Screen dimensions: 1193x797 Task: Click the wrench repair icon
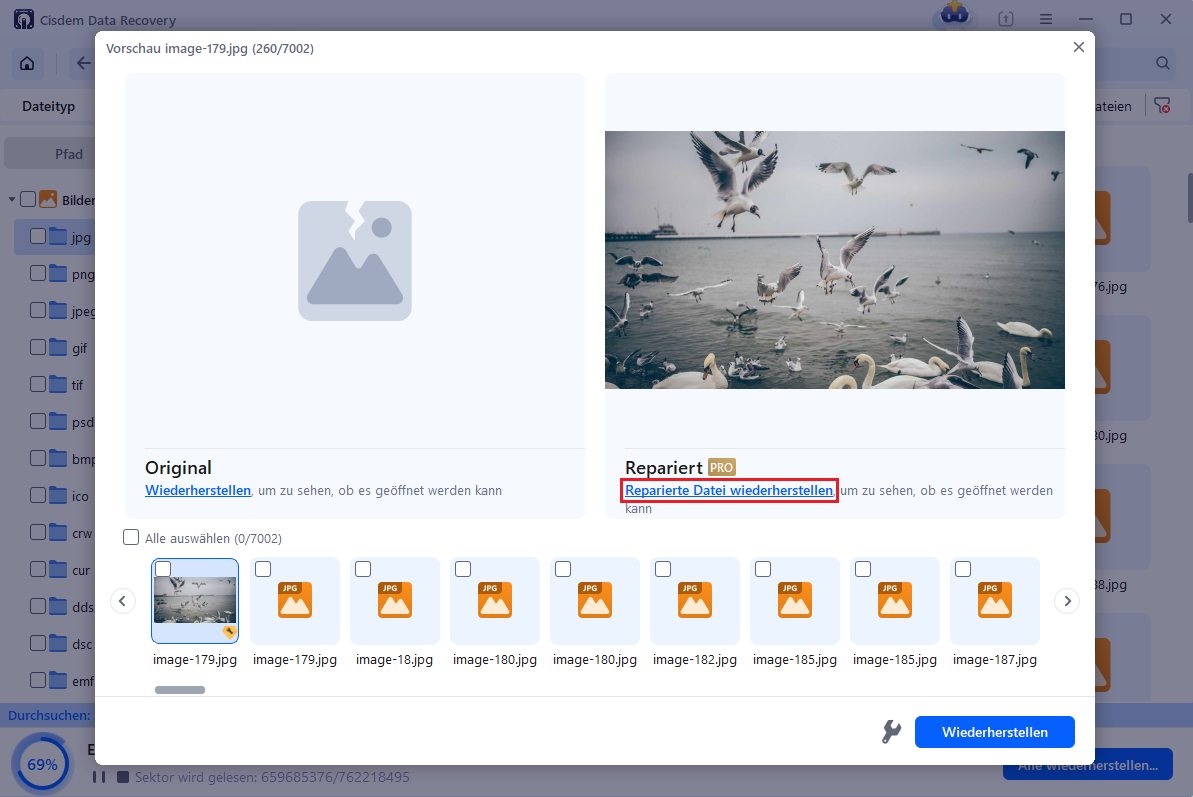coord(890,732)
